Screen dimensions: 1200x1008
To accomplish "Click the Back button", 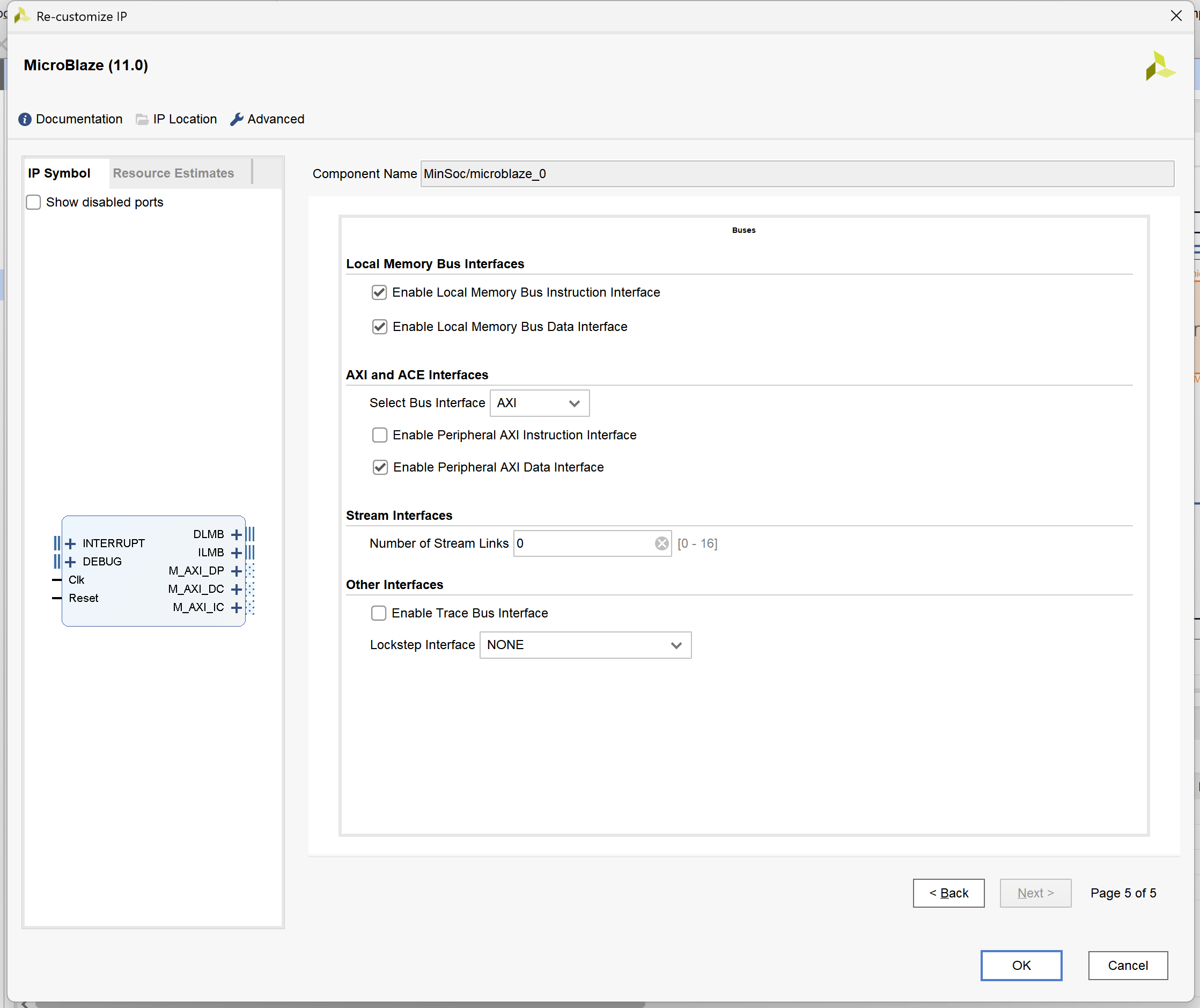I will click(x=948, y=893).
